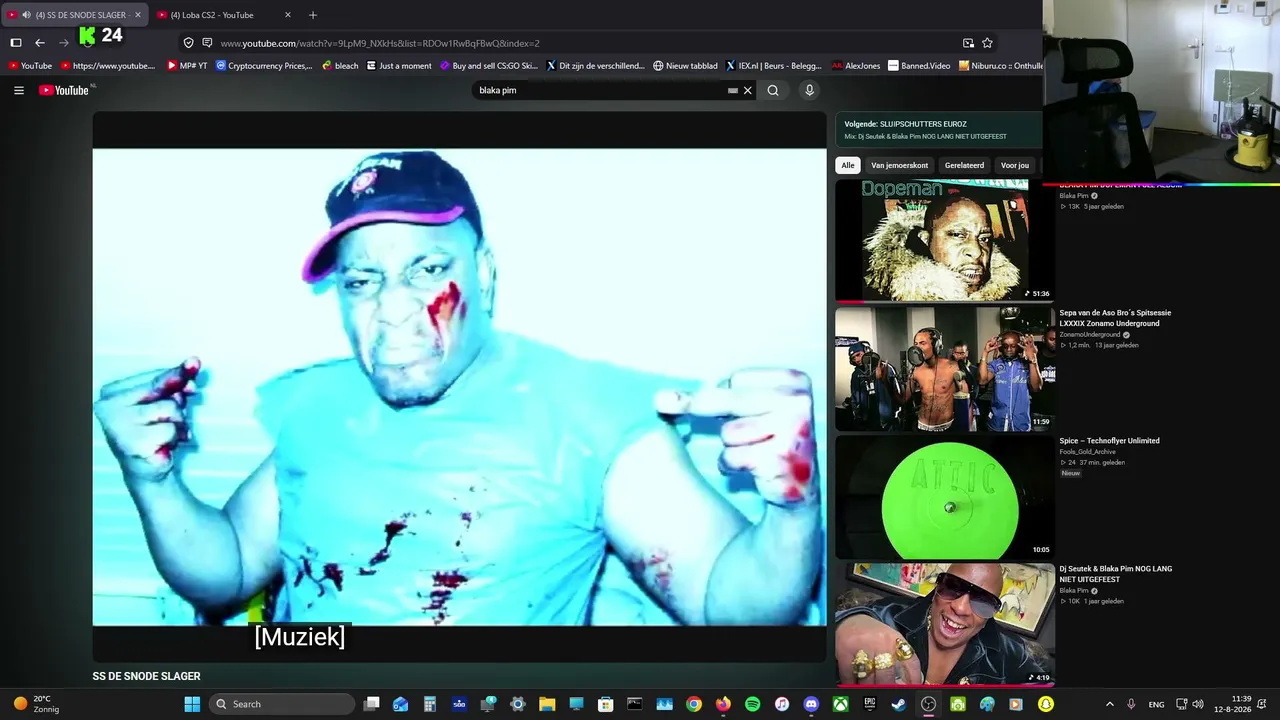The height and width of the screenshot is (720, 1280).
Task: Open Epic Games Launcher from the taskbar
Action: [870, 704]
